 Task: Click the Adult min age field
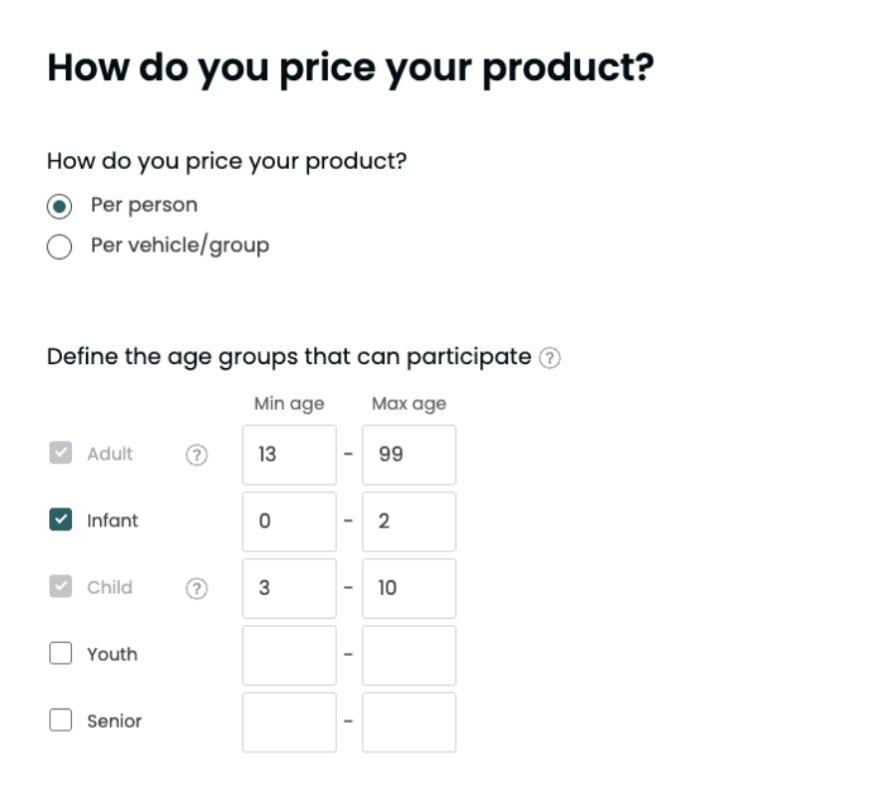pos(289,455)
